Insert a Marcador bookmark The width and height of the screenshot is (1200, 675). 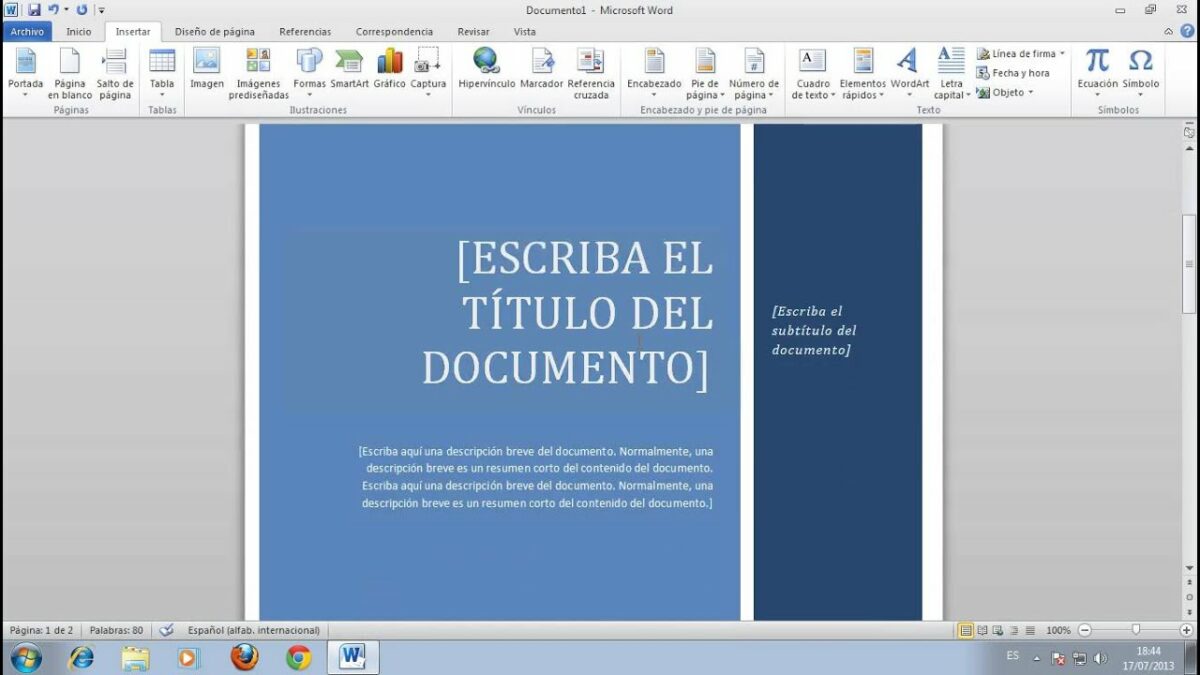[x=542, y=64]
